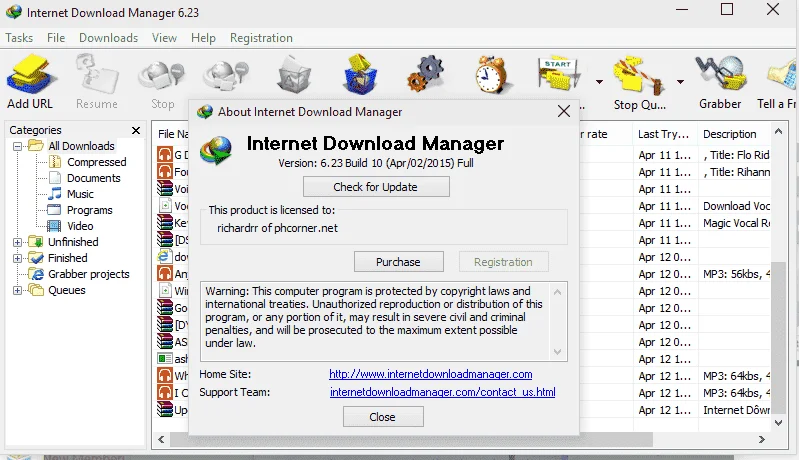Close the Categories panel

(x=136, y=130)
